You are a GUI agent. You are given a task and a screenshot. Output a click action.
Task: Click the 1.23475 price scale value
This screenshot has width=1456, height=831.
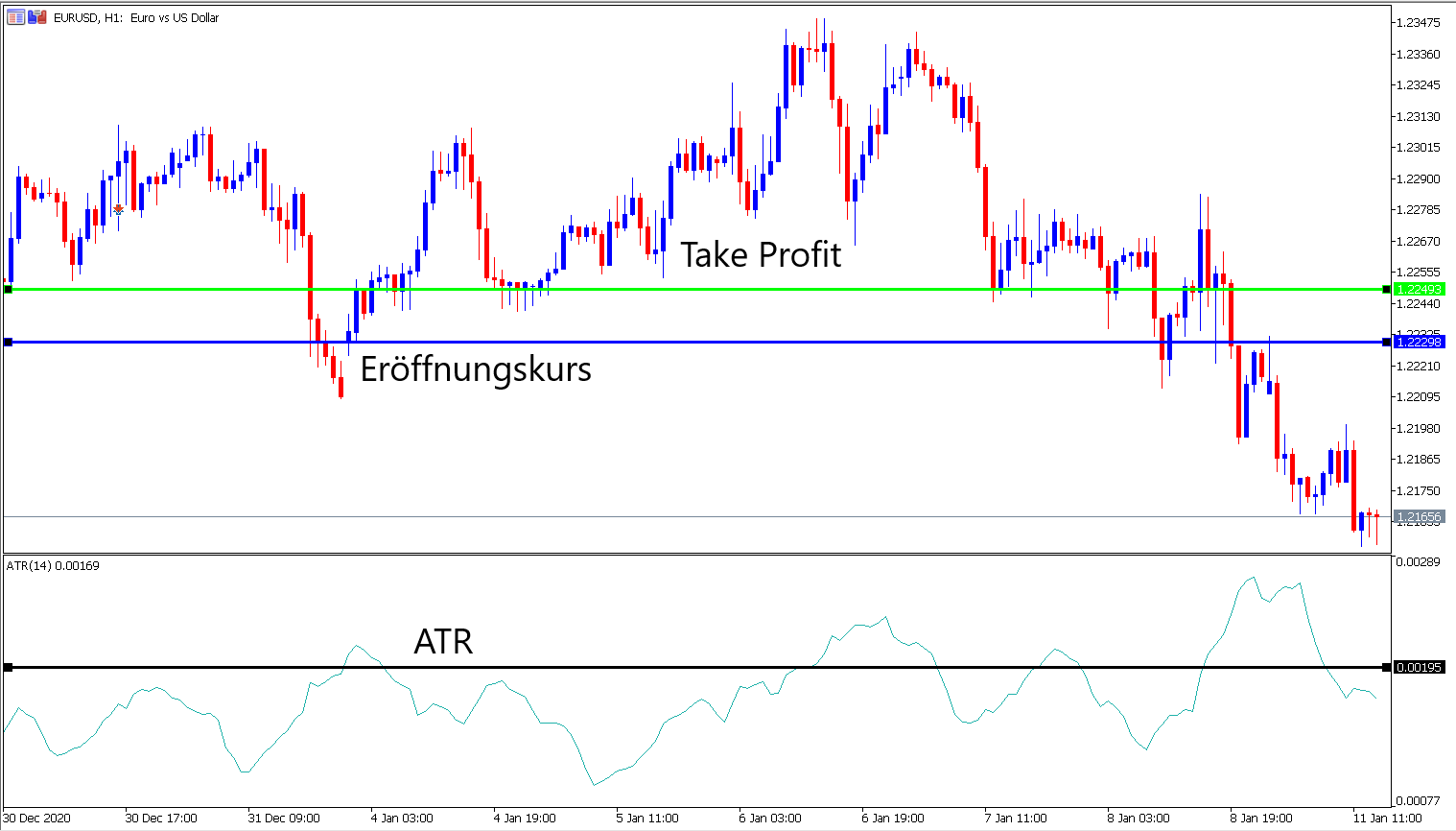pos(1419,22)
